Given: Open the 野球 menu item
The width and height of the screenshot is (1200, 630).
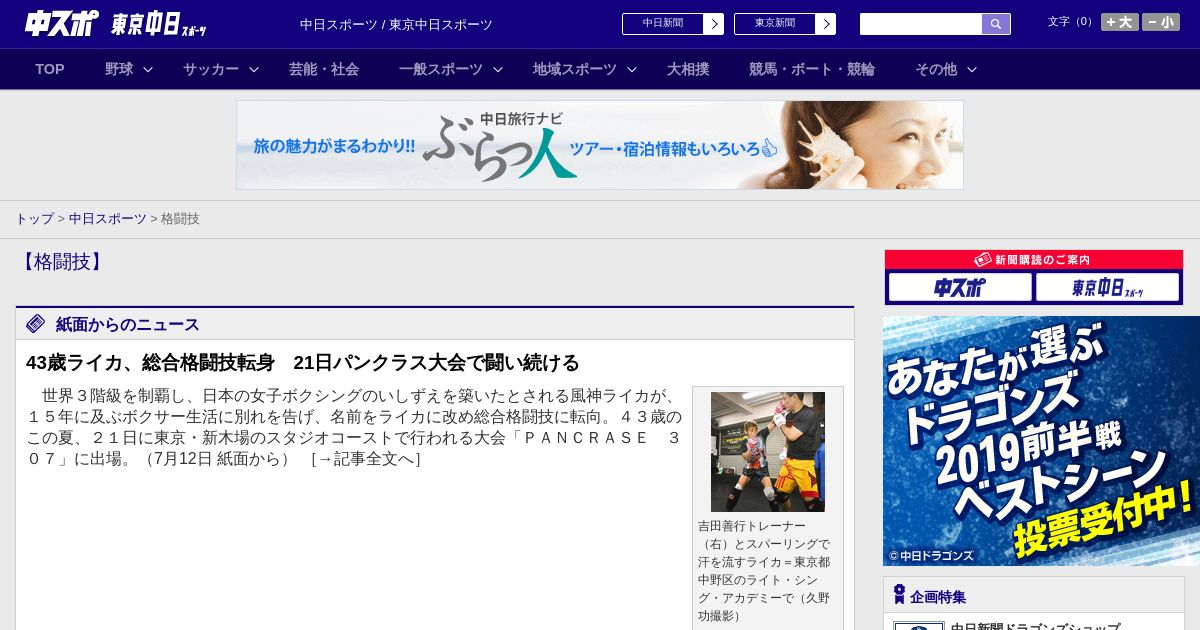Looking at the screenshot, I should 119,69.
